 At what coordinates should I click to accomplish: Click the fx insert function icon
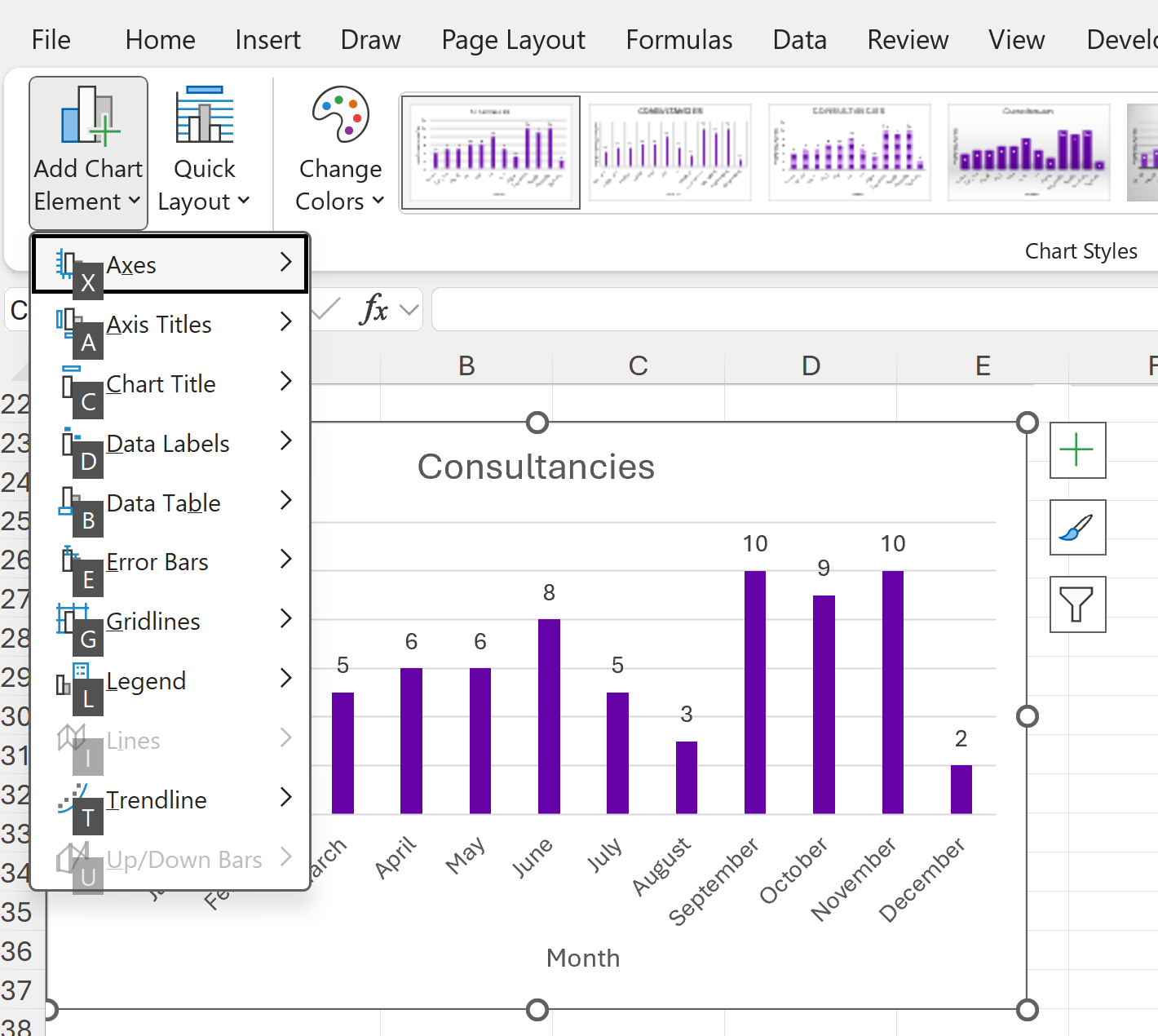(373, 309)
